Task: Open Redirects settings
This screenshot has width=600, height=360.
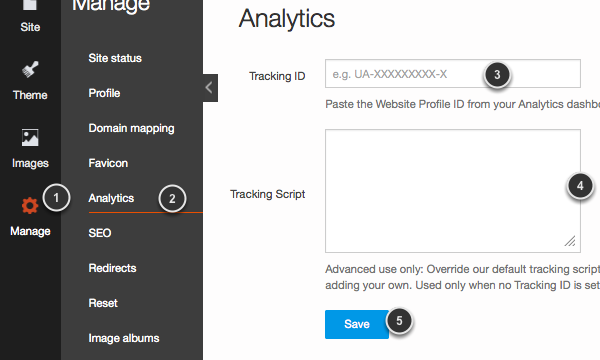Action: (x=112, y=268)
